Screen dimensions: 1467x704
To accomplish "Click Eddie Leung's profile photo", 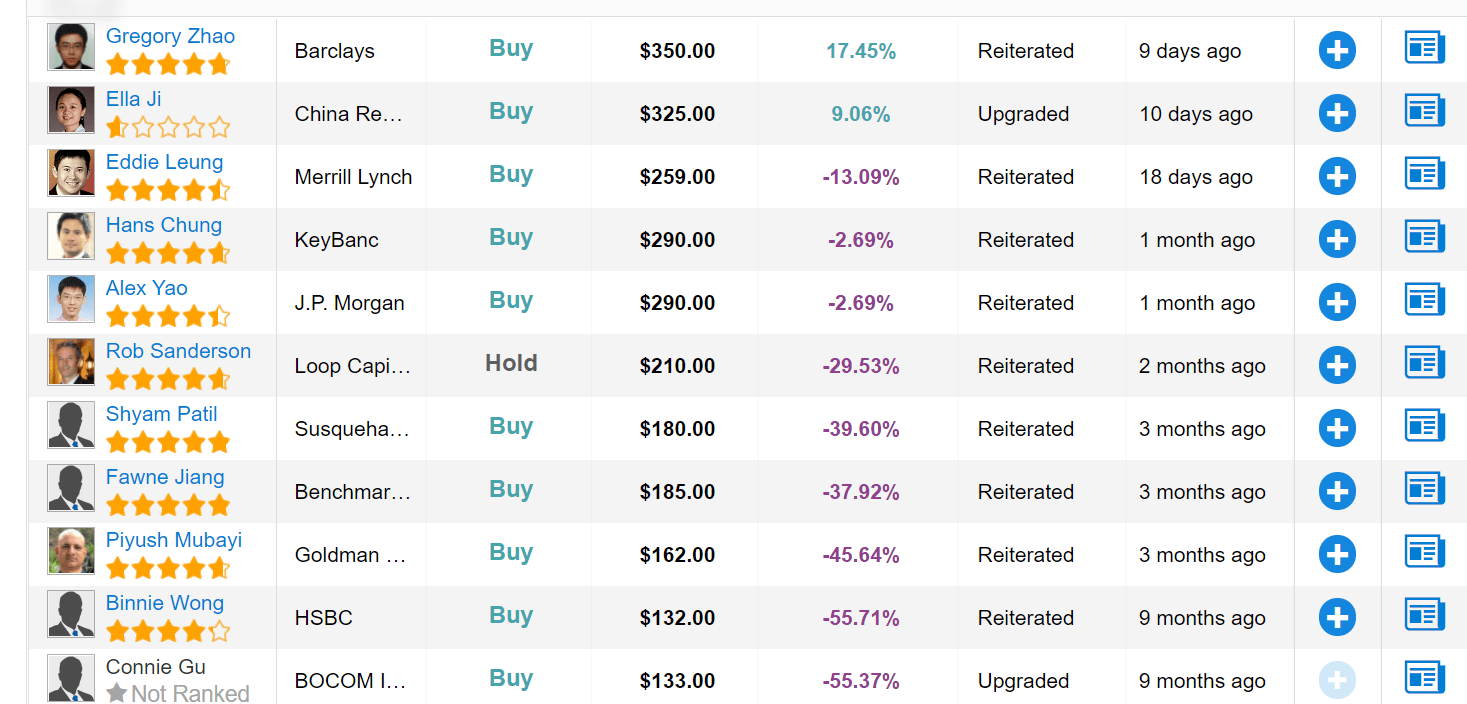I will 71,173.
